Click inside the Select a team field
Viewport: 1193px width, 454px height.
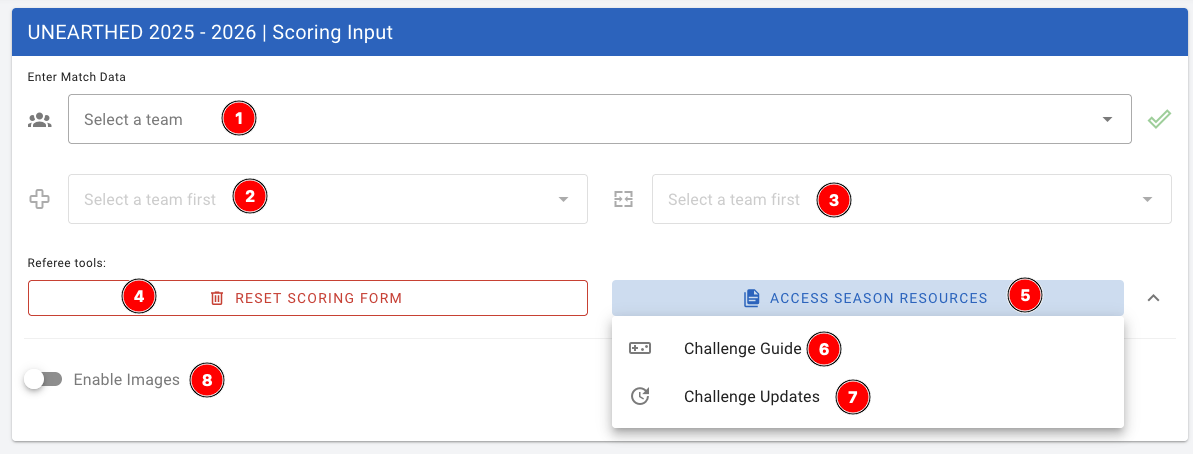tap(600, 120)
